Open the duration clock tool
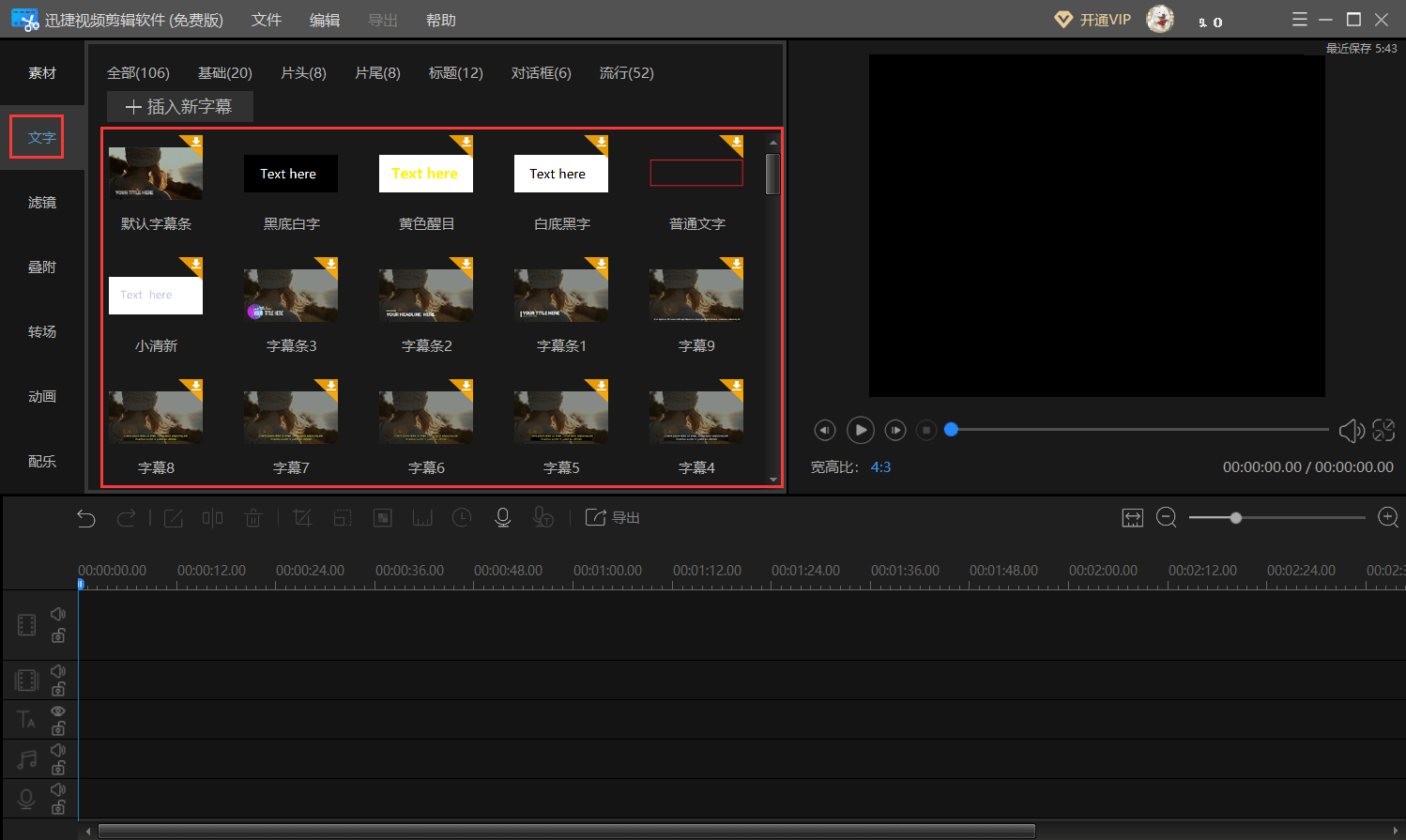Viewport: 1406px width, 840px height. 462,518
